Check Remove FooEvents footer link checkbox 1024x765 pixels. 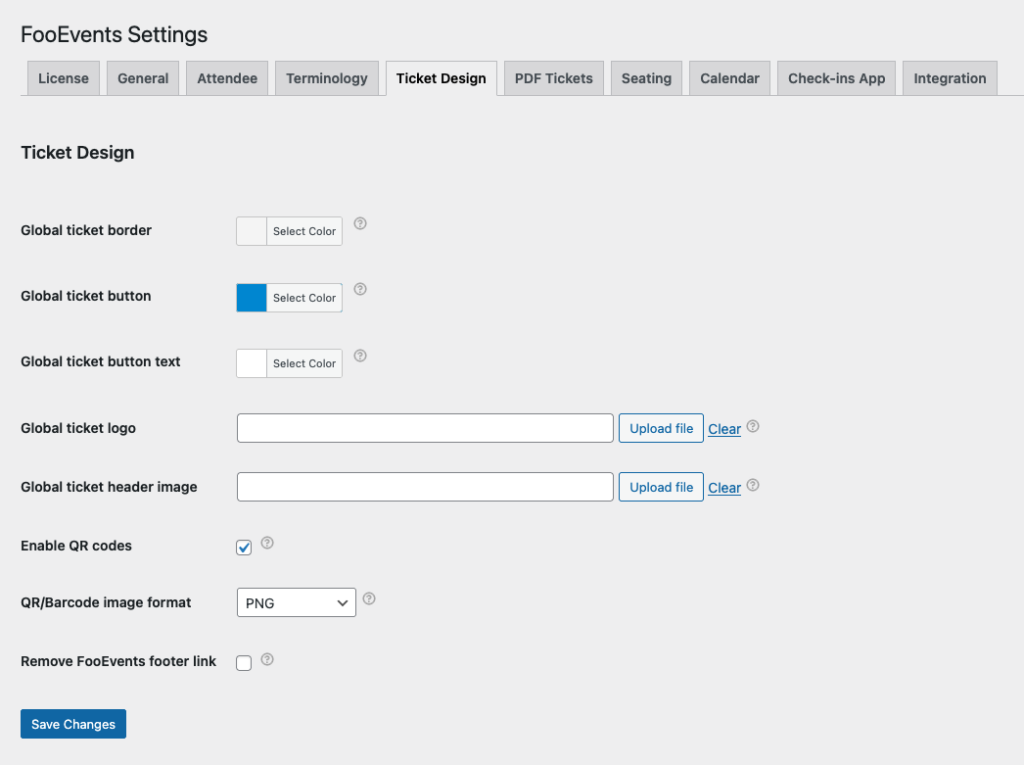pyautogui.click(x=244, y=663)
